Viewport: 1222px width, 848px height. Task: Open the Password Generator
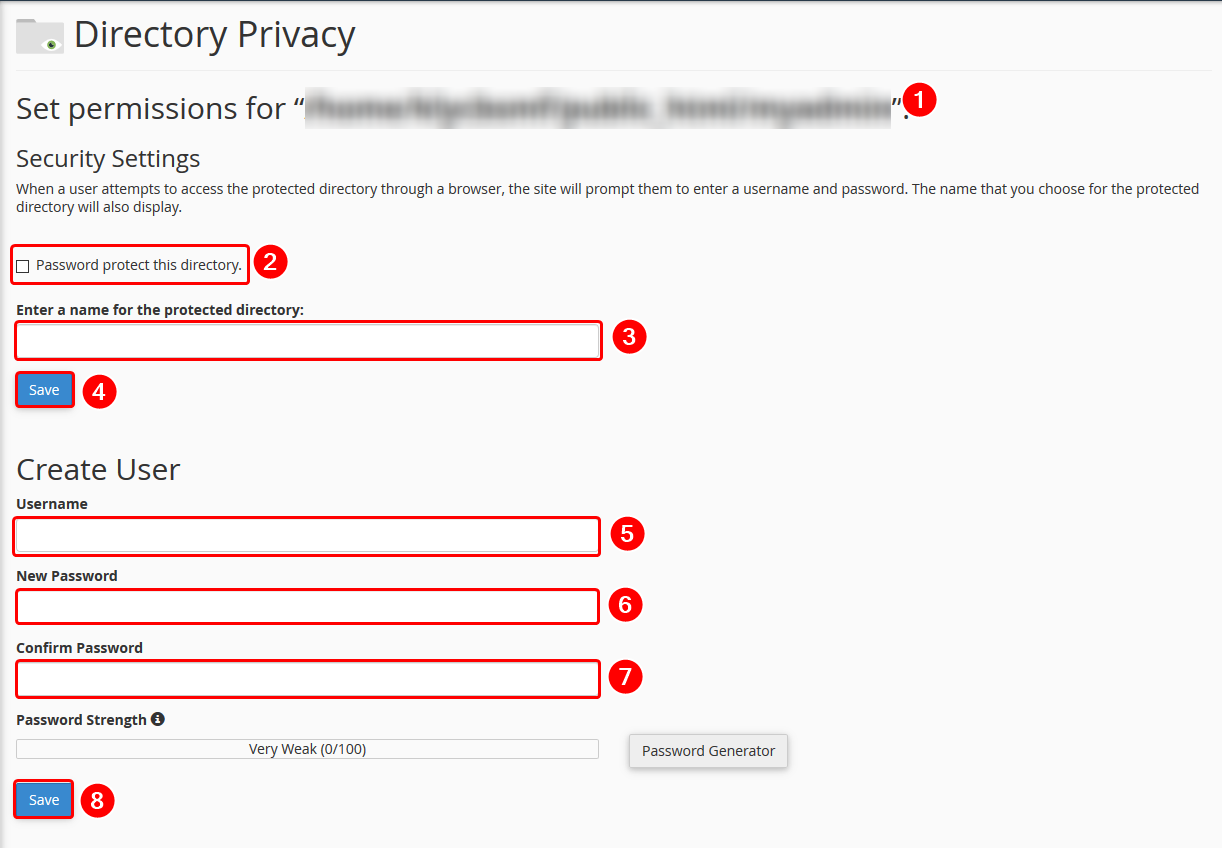coord(708,751)
